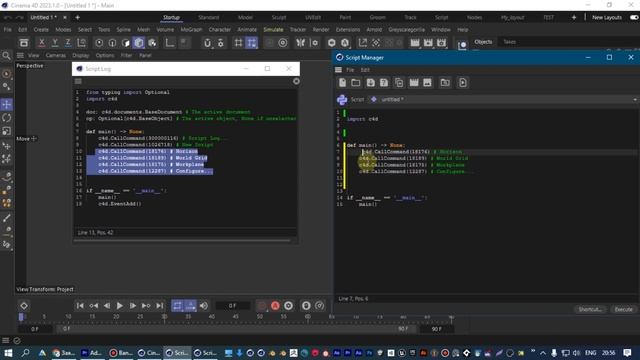
Task: Add a new layout with plus button
Action: click(x=574, y=18)
